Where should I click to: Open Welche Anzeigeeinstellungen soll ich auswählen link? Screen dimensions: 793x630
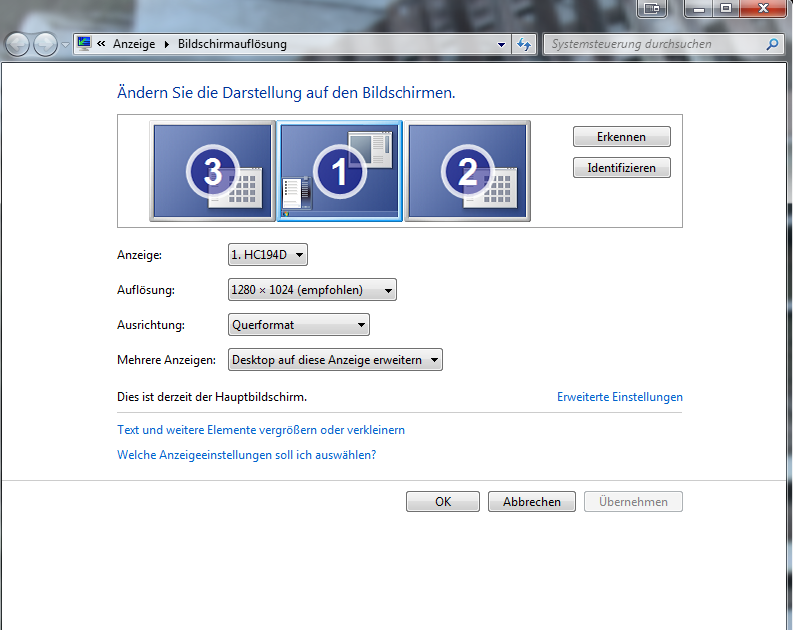click(x=246, y=455)
